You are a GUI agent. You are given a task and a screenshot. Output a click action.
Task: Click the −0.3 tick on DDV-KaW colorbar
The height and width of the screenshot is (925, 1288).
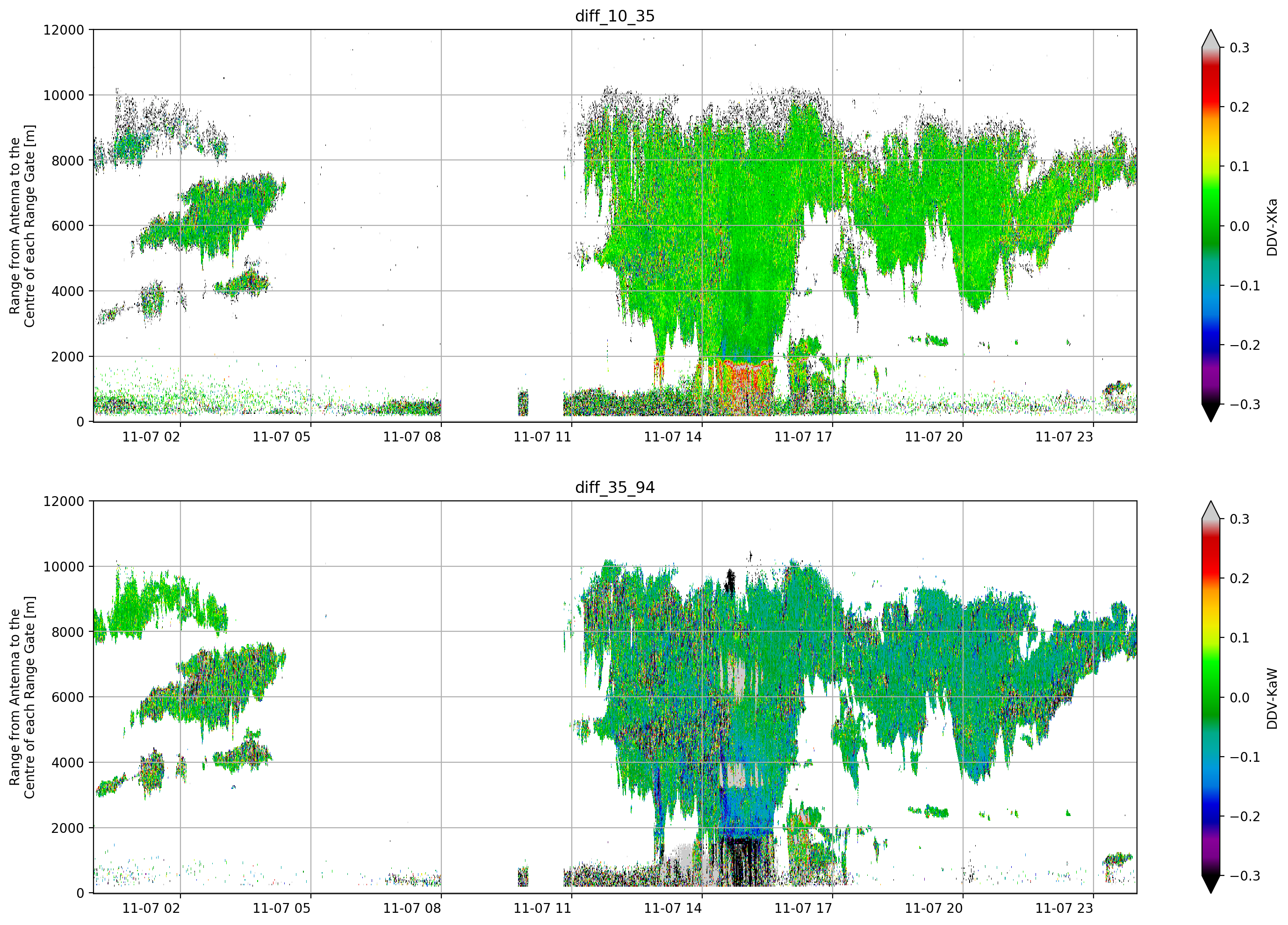(1245, 876)
